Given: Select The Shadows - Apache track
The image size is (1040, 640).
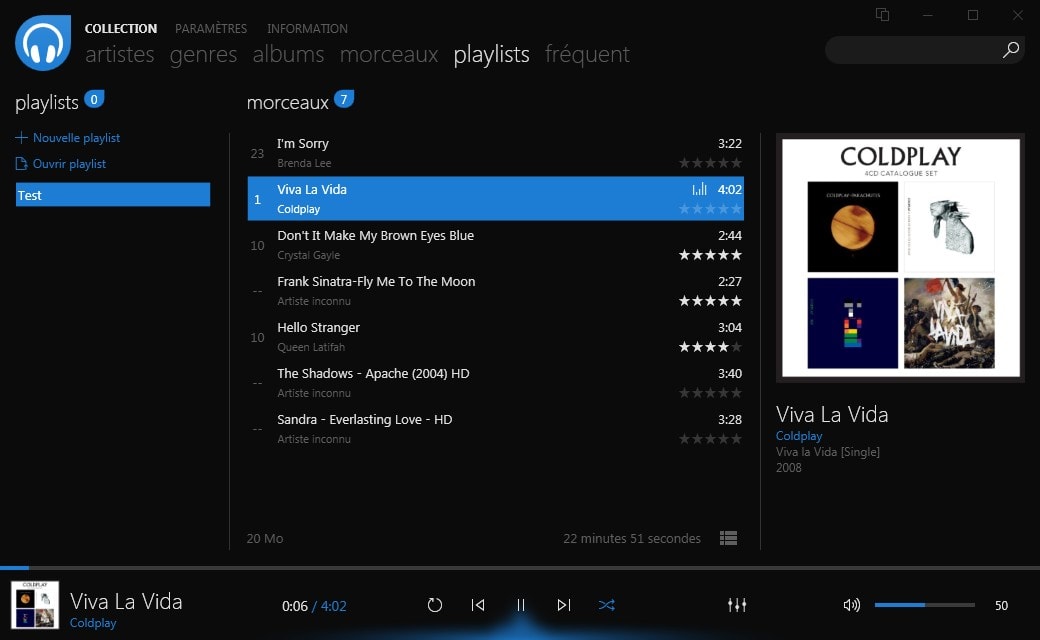Looking at the screenshot, I should tap(495, 383).
